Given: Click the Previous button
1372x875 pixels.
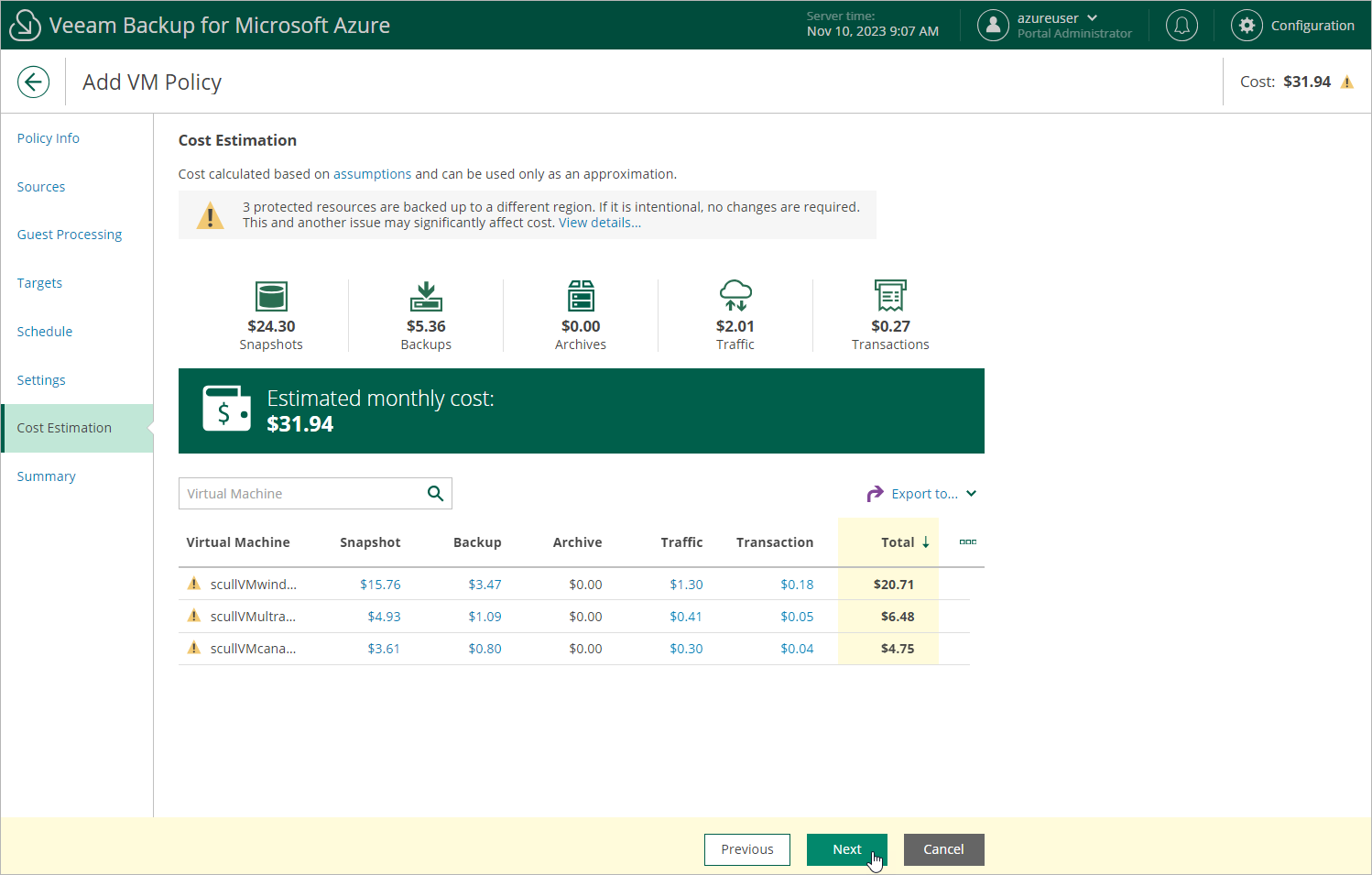Looking at the screenshot, I should coord(747,849).
